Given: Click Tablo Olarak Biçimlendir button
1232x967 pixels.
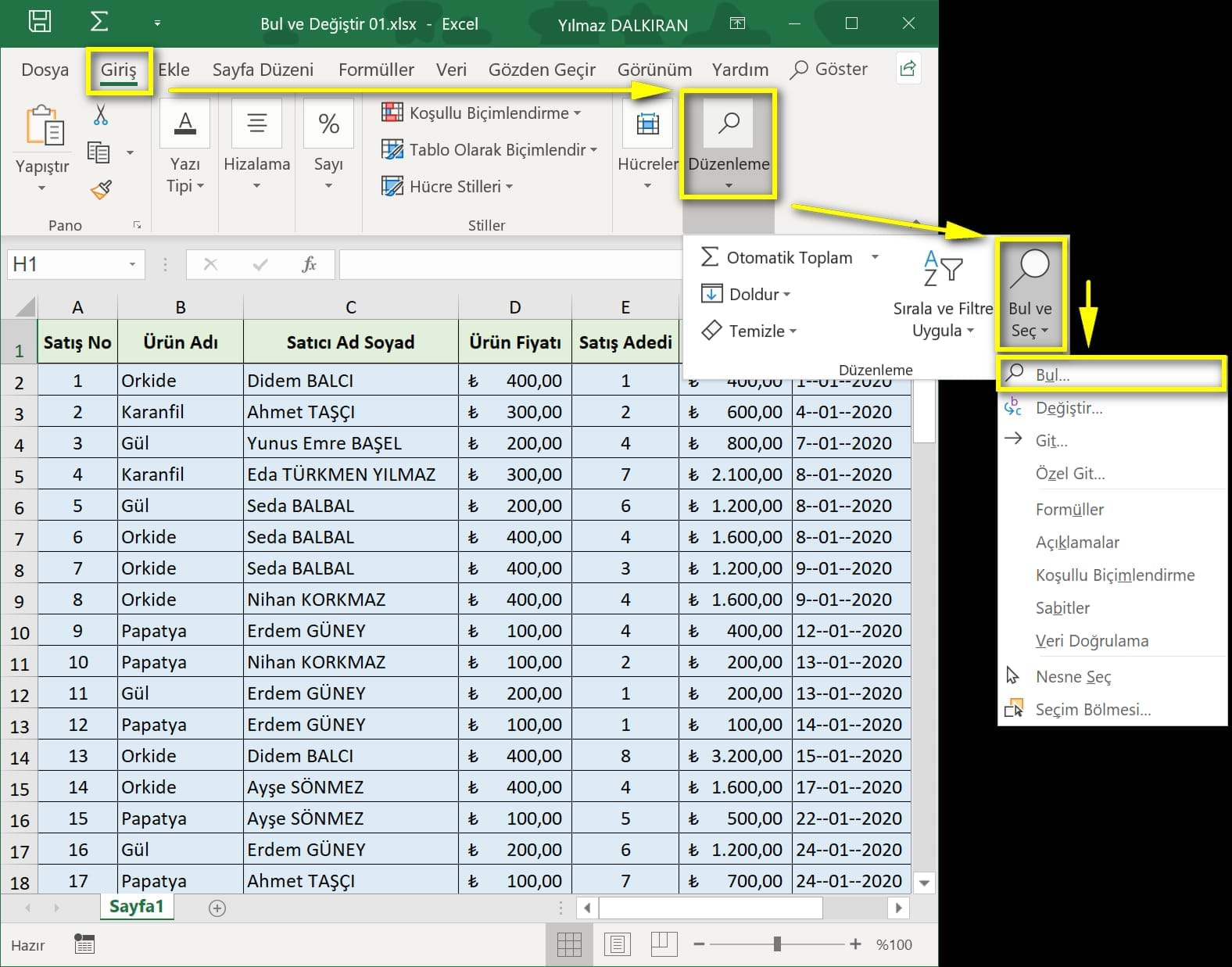Looking at the screenshot, I should 489,149.
